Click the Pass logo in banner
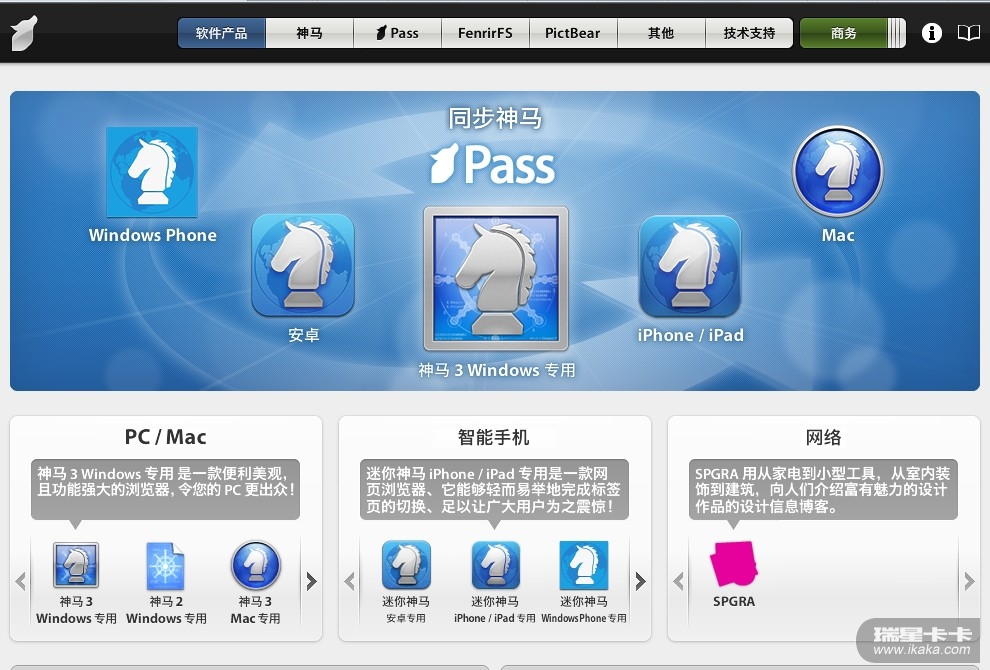Viewport: 990px width, 670px height. pos(492,164)
